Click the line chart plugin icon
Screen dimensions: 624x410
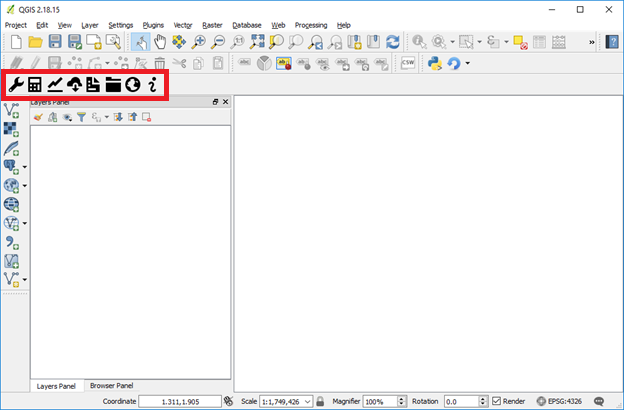(x=55, y=85)
